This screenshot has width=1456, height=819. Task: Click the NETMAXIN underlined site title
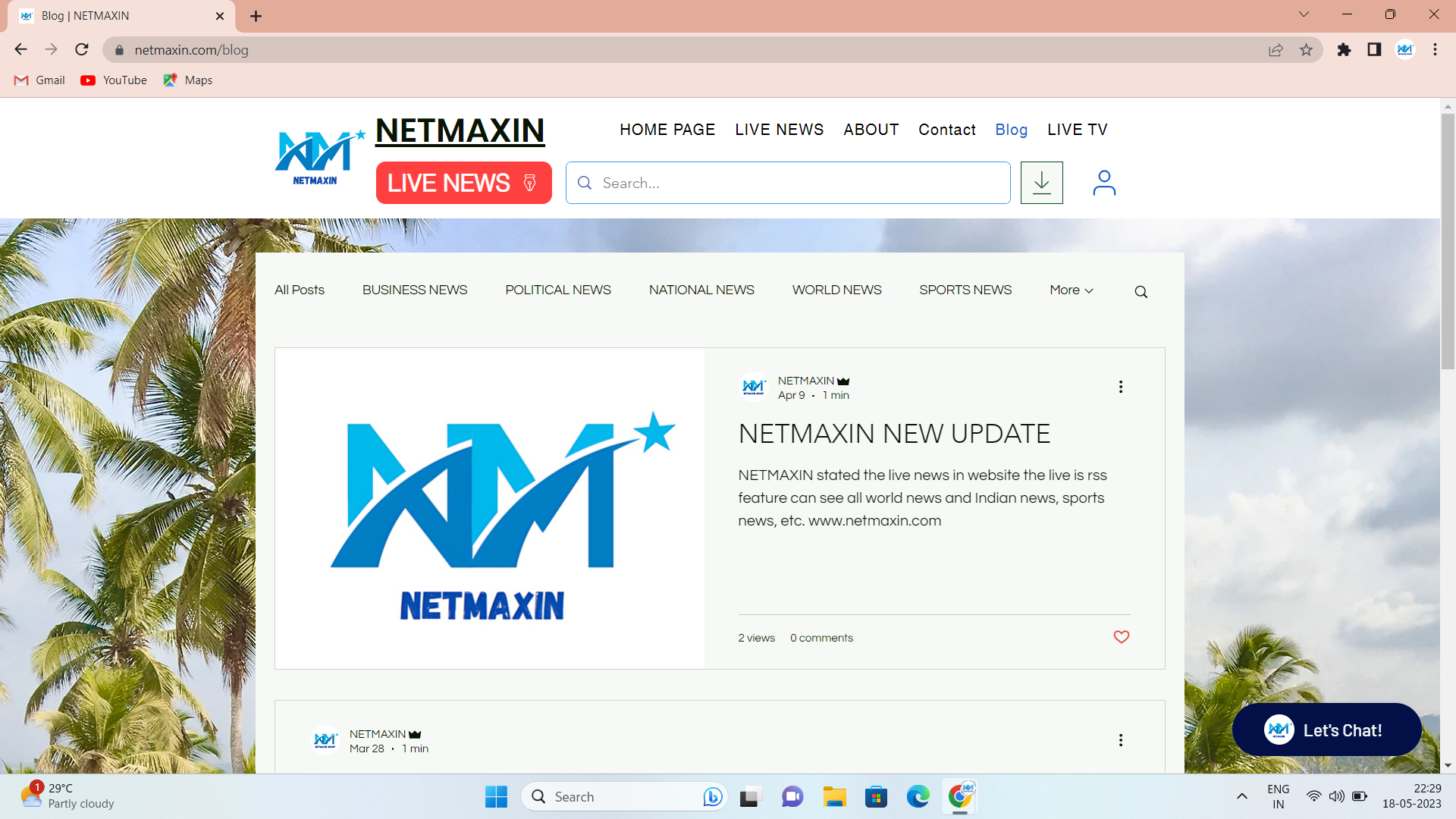click(x=460, y=131)
